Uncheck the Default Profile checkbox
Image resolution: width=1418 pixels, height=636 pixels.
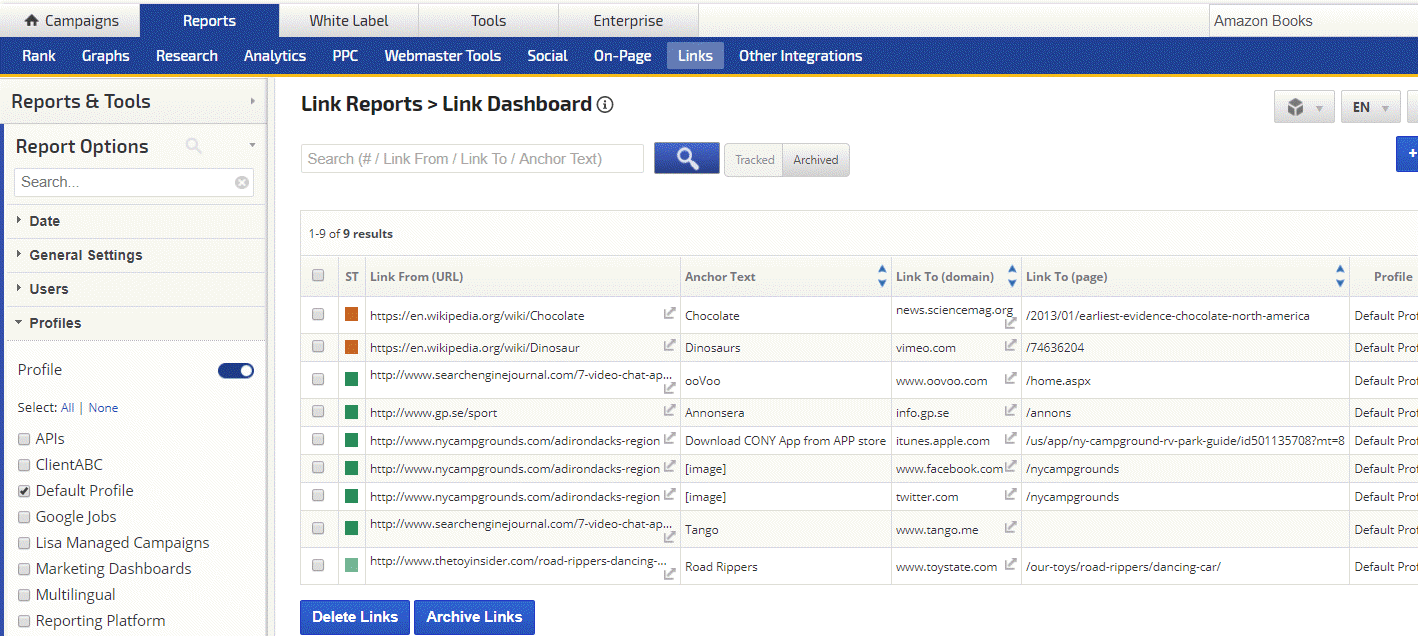[x=24, y=491]
